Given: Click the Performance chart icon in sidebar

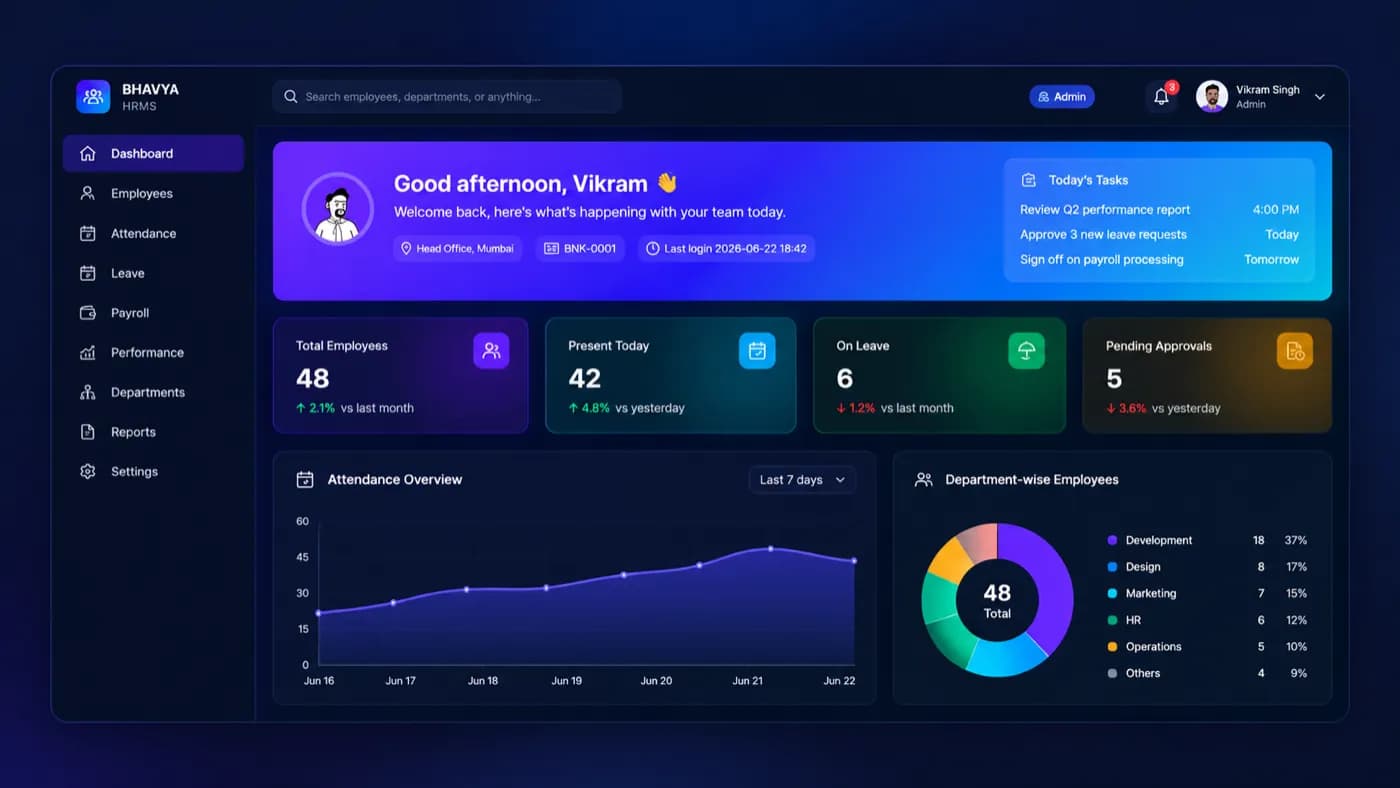Looking at the screenshot, I should click(88, 353).
